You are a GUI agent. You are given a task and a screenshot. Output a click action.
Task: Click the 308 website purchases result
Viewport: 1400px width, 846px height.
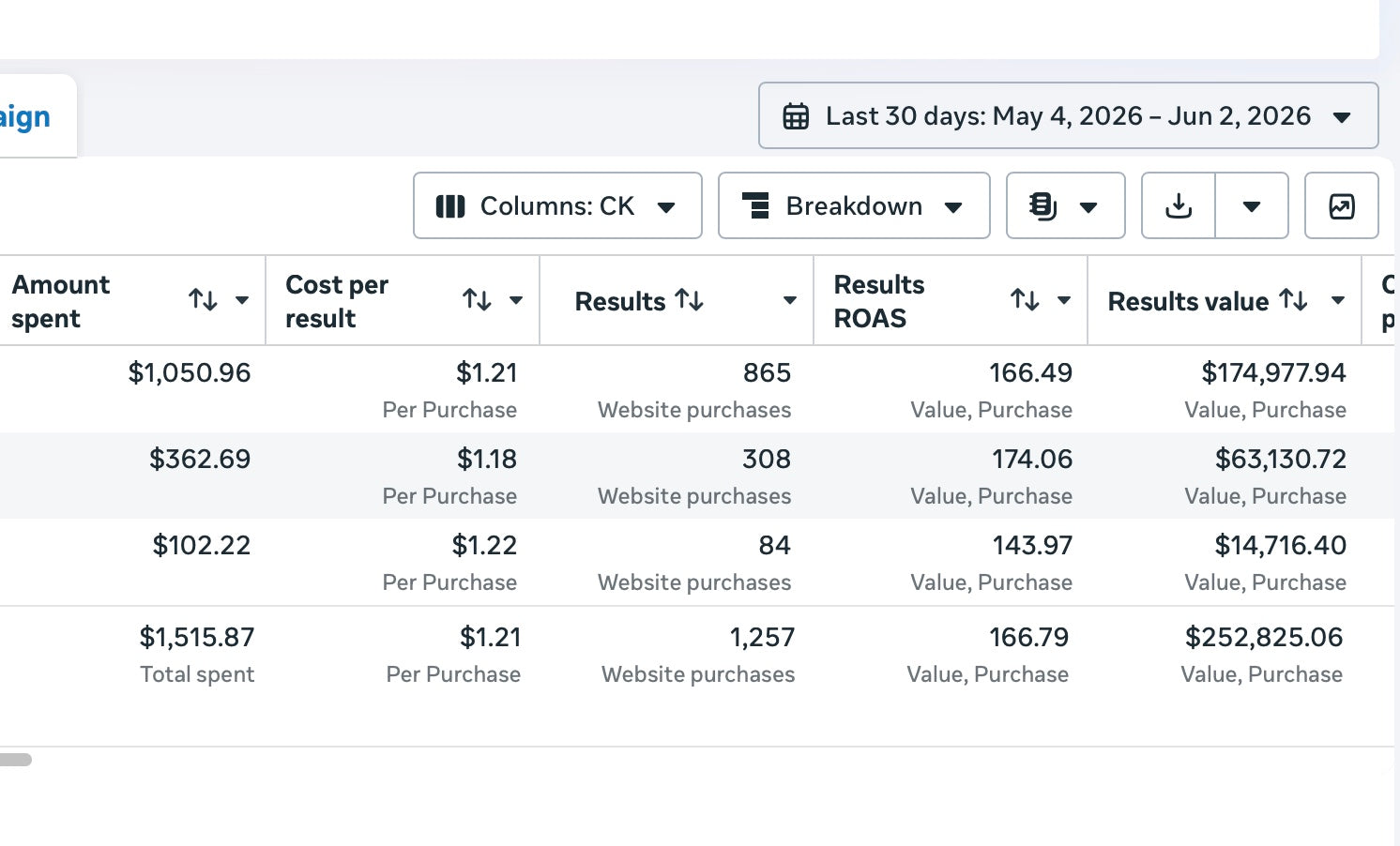click(x=767, y=459)
